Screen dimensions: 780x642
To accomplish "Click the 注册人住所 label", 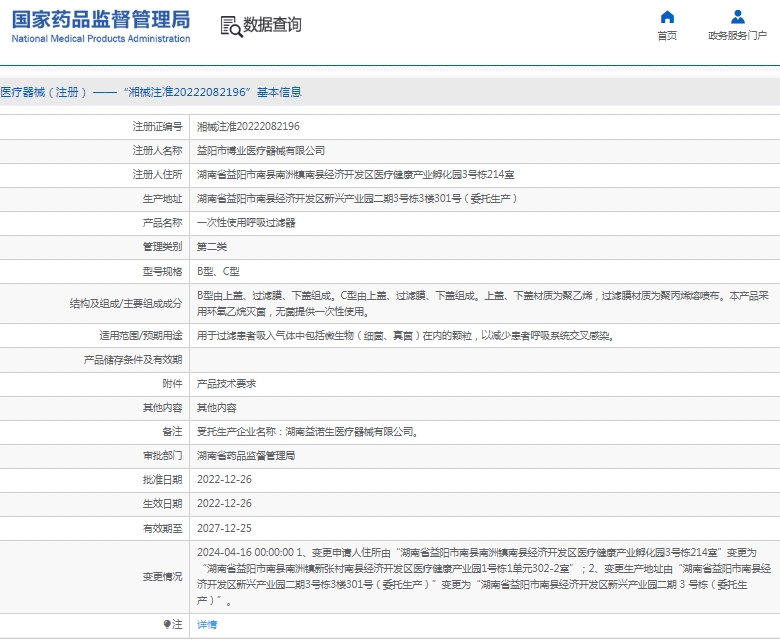I will coord(158,175).
